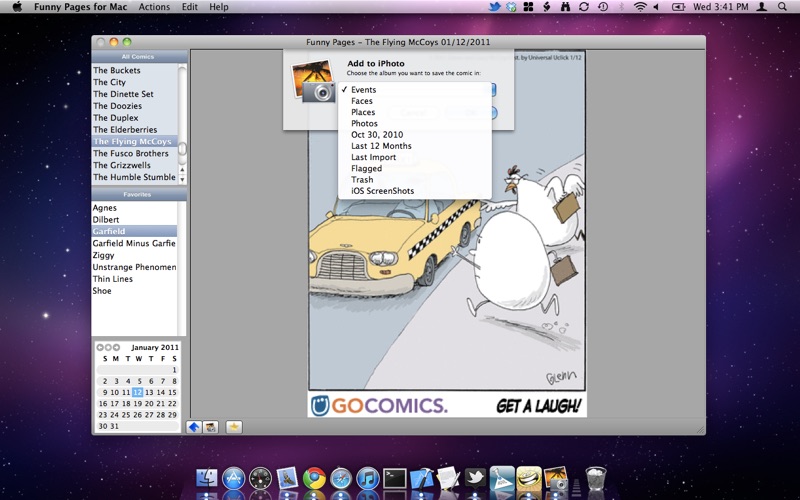Select The Buckets comic

point(135,70)
